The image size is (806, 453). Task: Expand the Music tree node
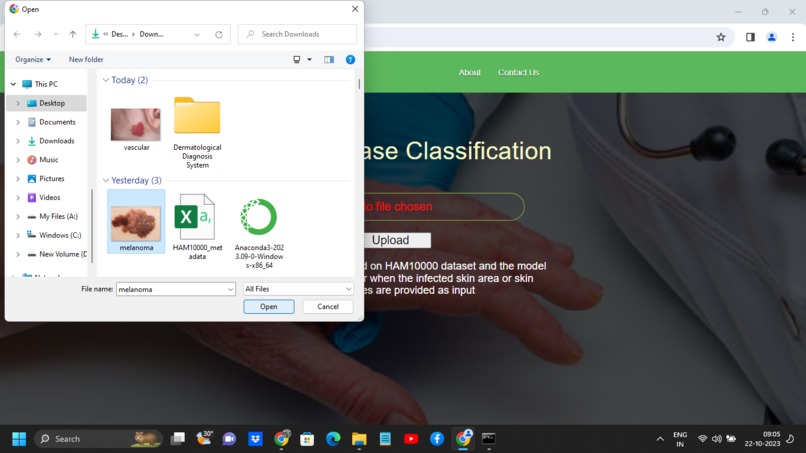coord(18,160)
